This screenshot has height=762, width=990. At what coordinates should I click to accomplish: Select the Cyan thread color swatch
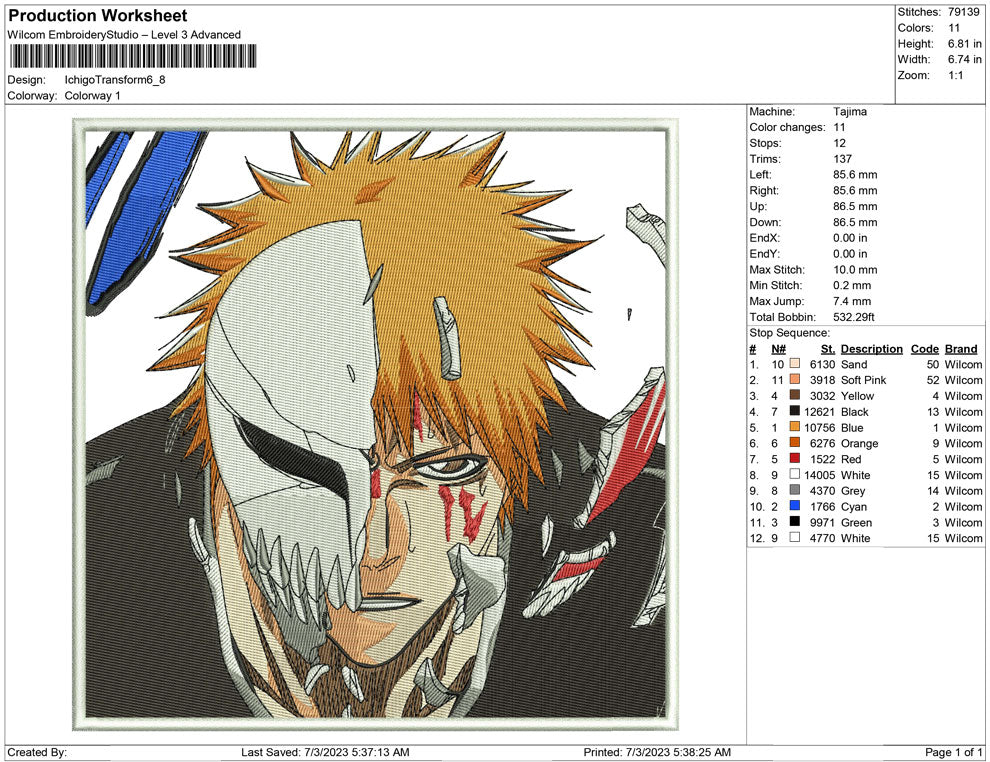(x=795, y=507)
